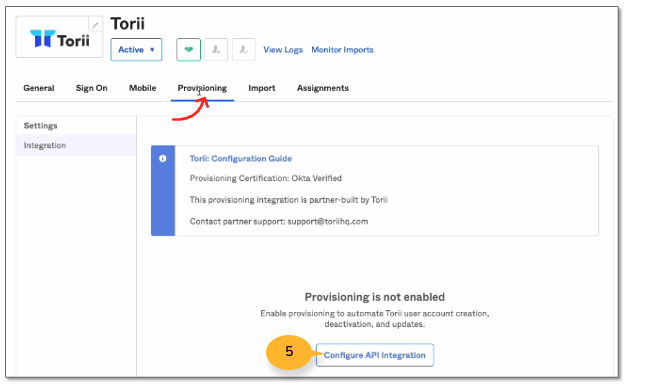The image size is (668, 385).
Task: Switch to the Import tab
Action: click(262, 88)
